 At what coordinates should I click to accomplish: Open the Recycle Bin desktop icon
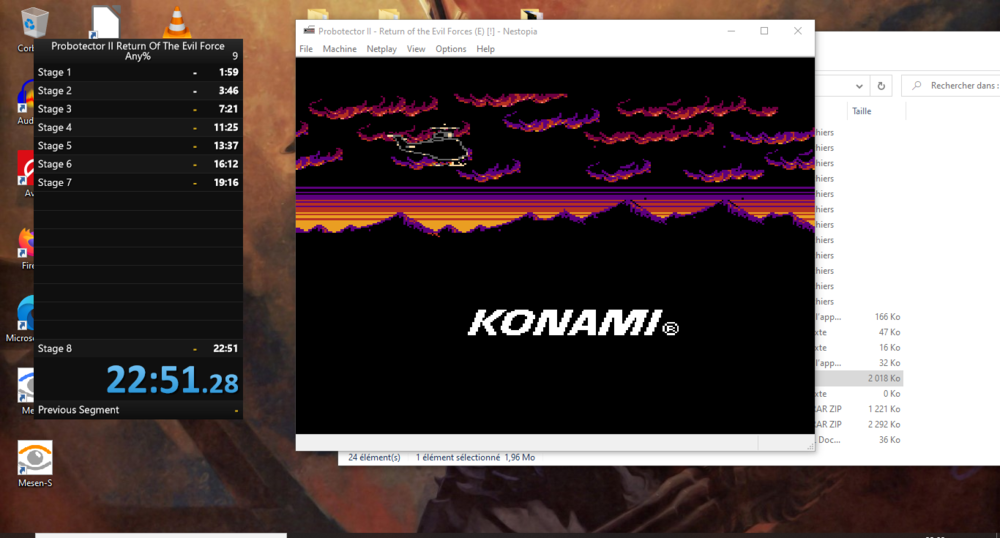click(33, 24)
